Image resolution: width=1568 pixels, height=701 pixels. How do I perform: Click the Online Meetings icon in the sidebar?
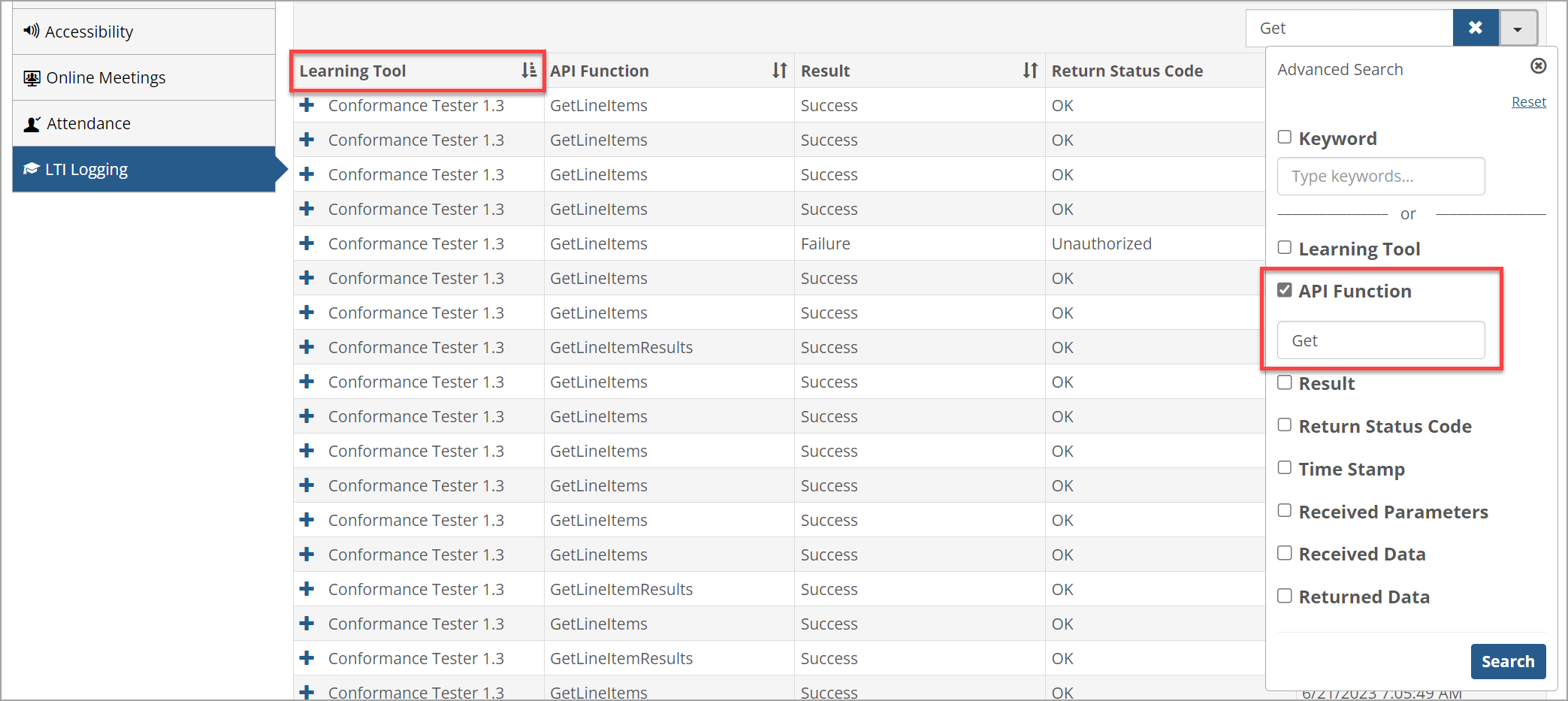pyautogui.click(x=31, y=77)
